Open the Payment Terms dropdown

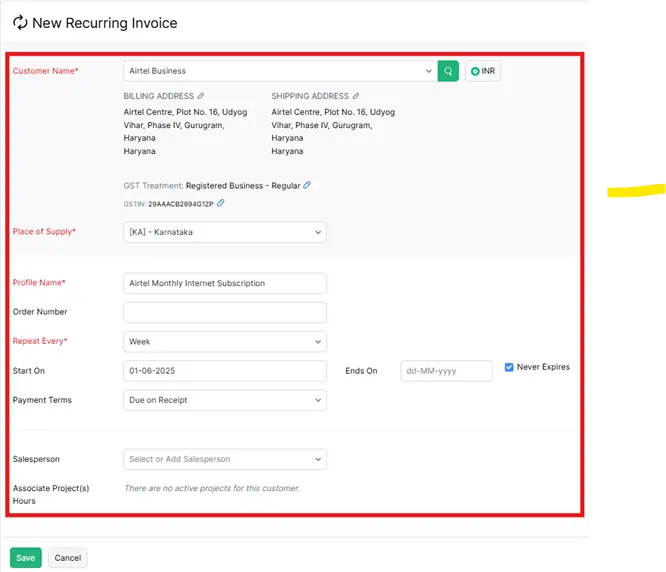pyautogui.click(x=225, y=400)
